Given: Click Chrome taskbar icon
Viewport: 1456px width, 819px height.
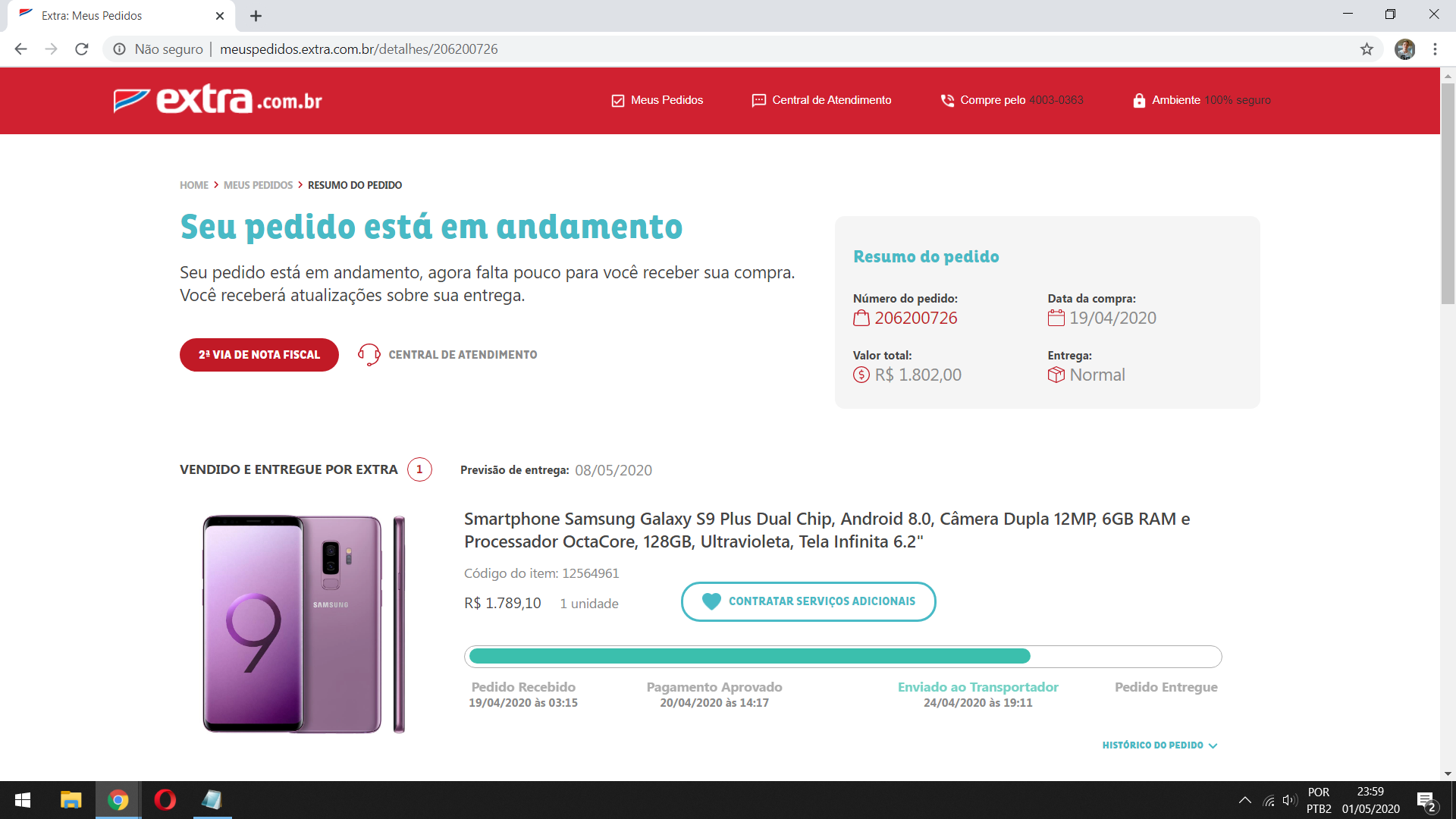Looking at the screenshot, I should coord(118,800).
